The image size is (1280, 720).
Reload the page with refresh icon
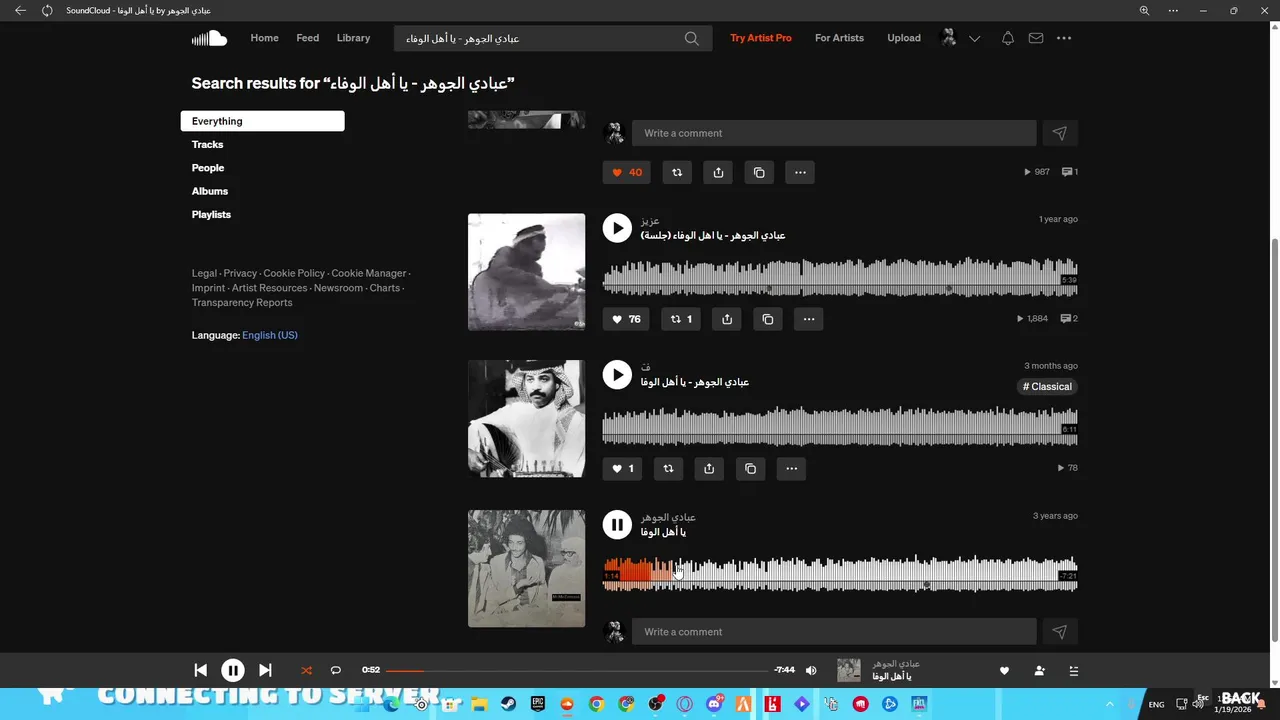(47, 10)
